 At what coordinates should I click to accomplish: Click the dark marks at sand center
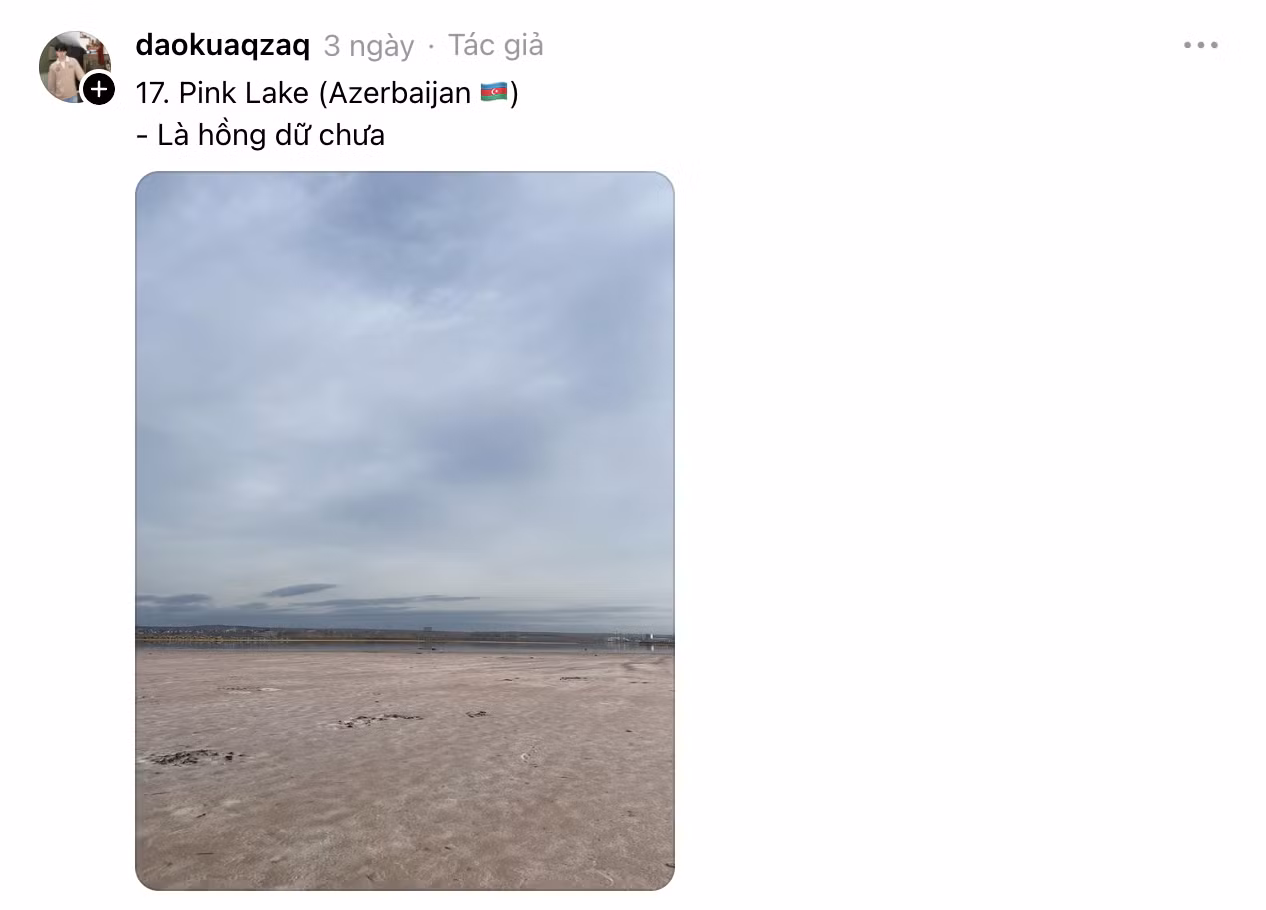click(380, 719)
